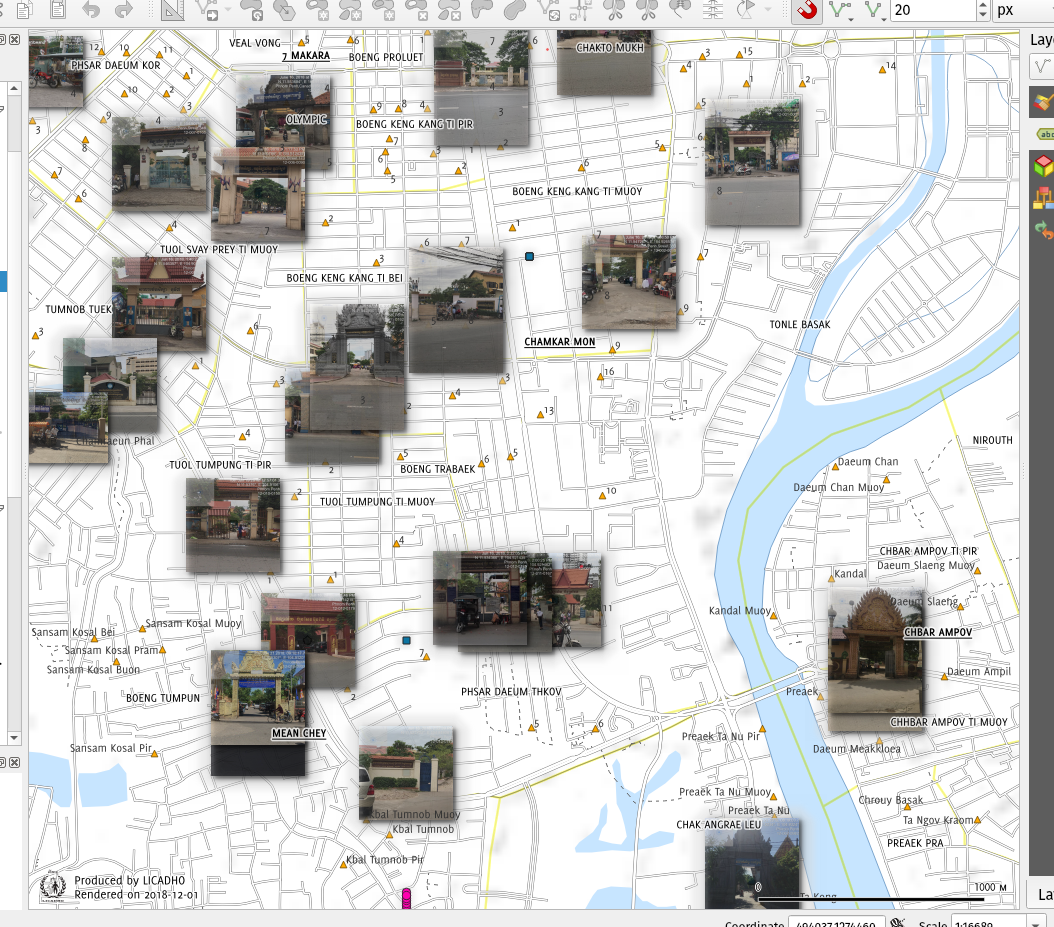
Task: Click the CHAMKAR MON district label
Action: tap(559, 341)
